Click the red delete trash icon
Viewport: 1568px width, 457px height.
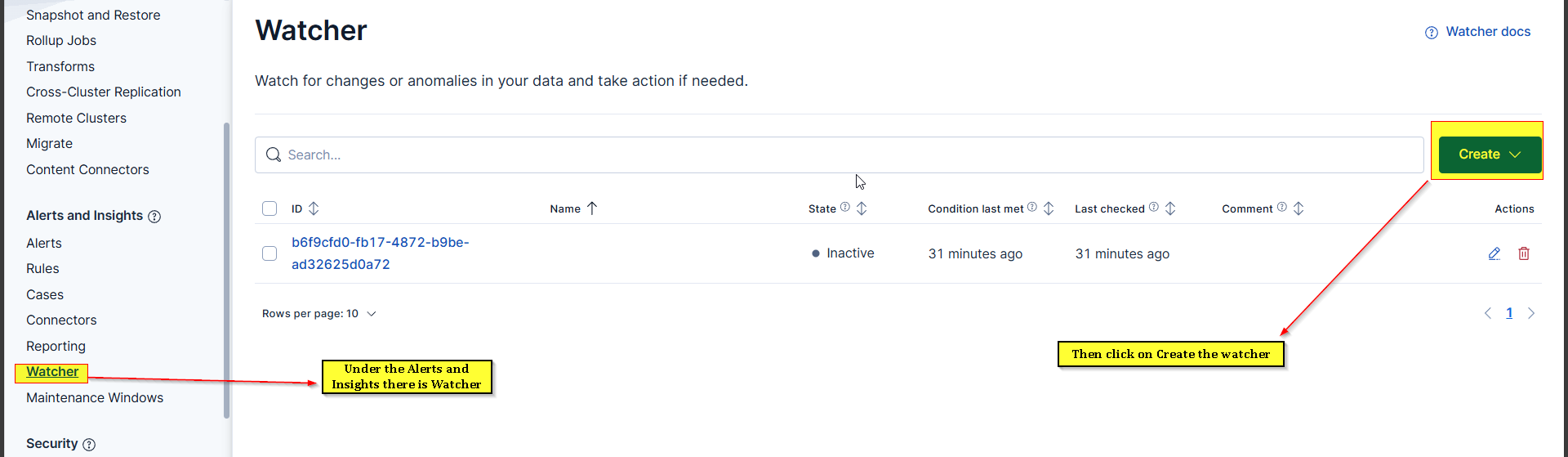tap(1524, 253)
